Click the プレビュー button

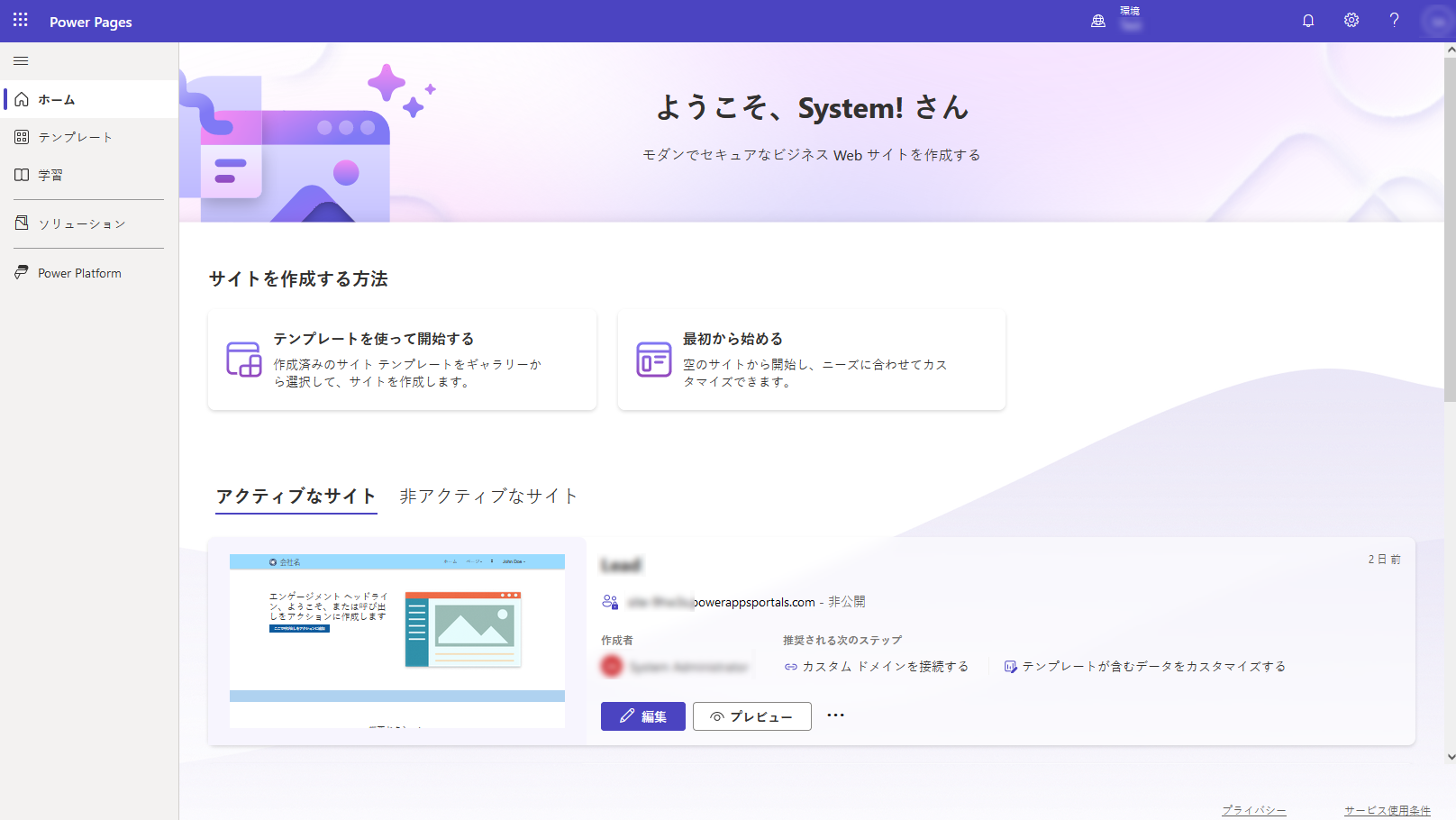pyautogui.click(x=752, y=716)
